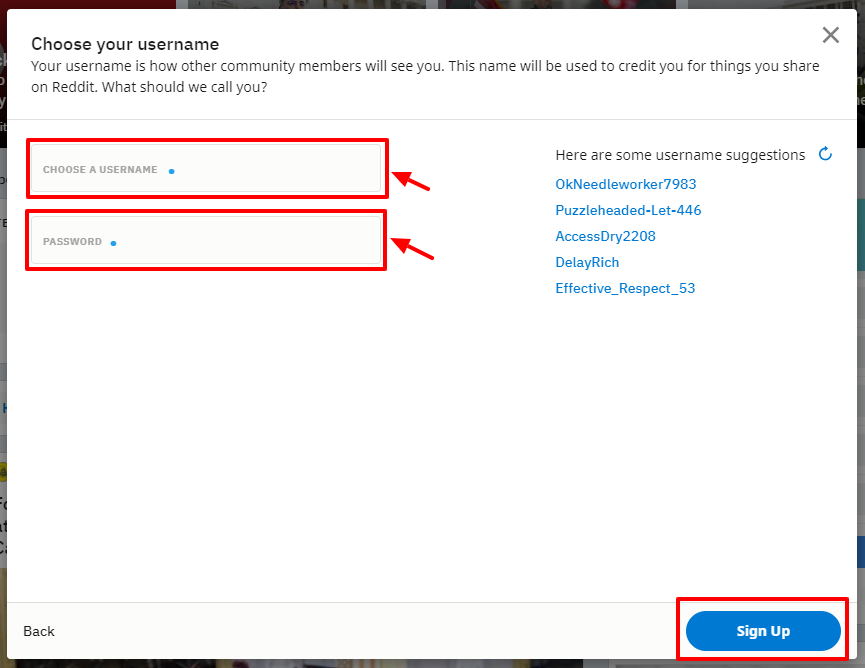Refresh the username suggestions
Image resolution: width=865 pixels, height=668 pixels.
(x=825, y=154)
